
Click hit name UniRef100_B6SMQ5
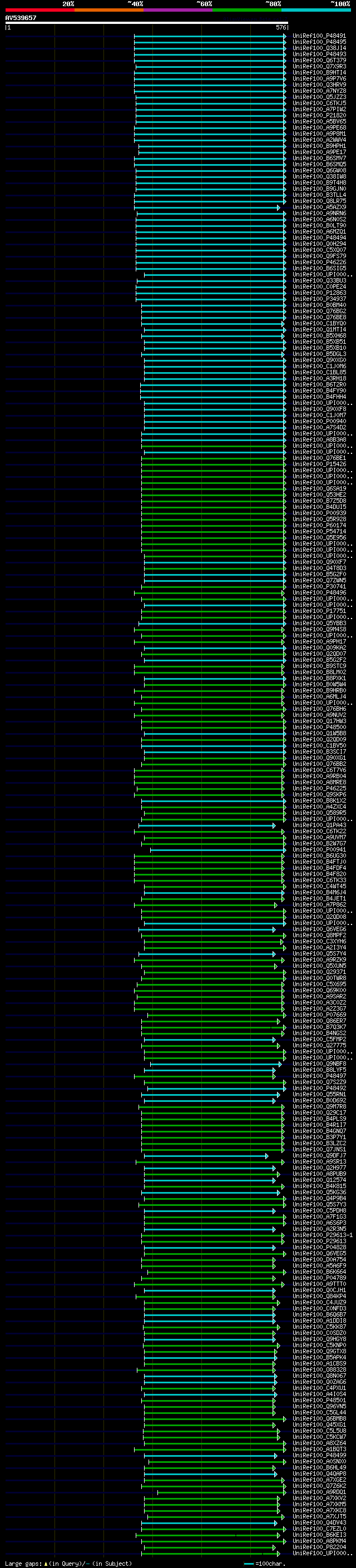(319, 164)
